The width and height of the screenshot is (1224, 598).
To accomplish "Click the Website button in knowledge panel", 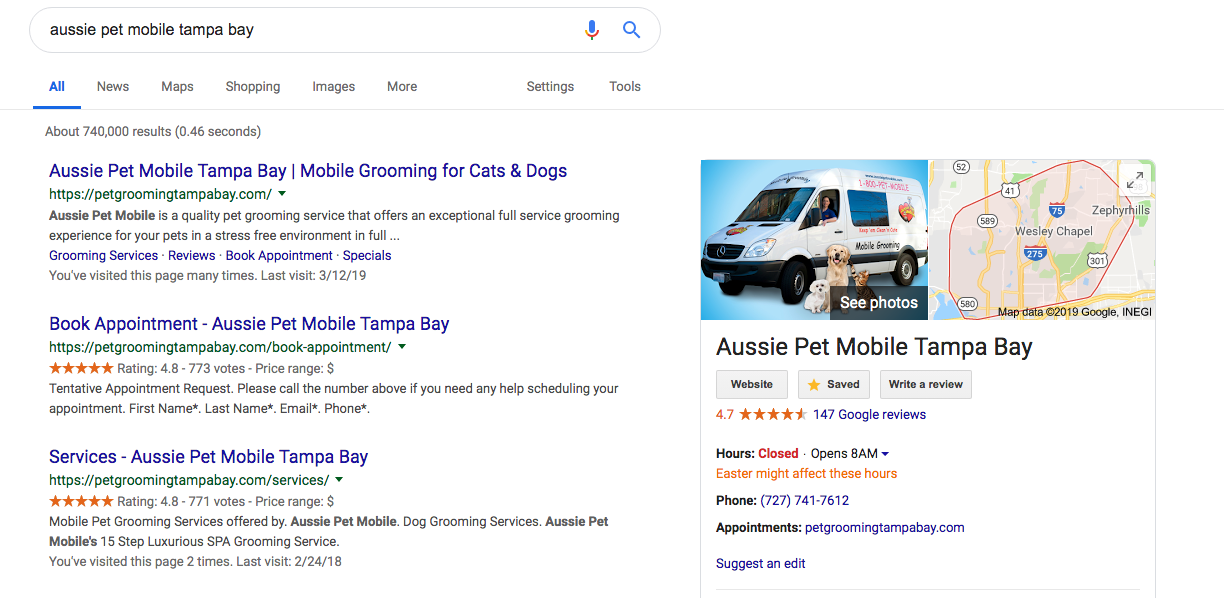I will (752, 384).
